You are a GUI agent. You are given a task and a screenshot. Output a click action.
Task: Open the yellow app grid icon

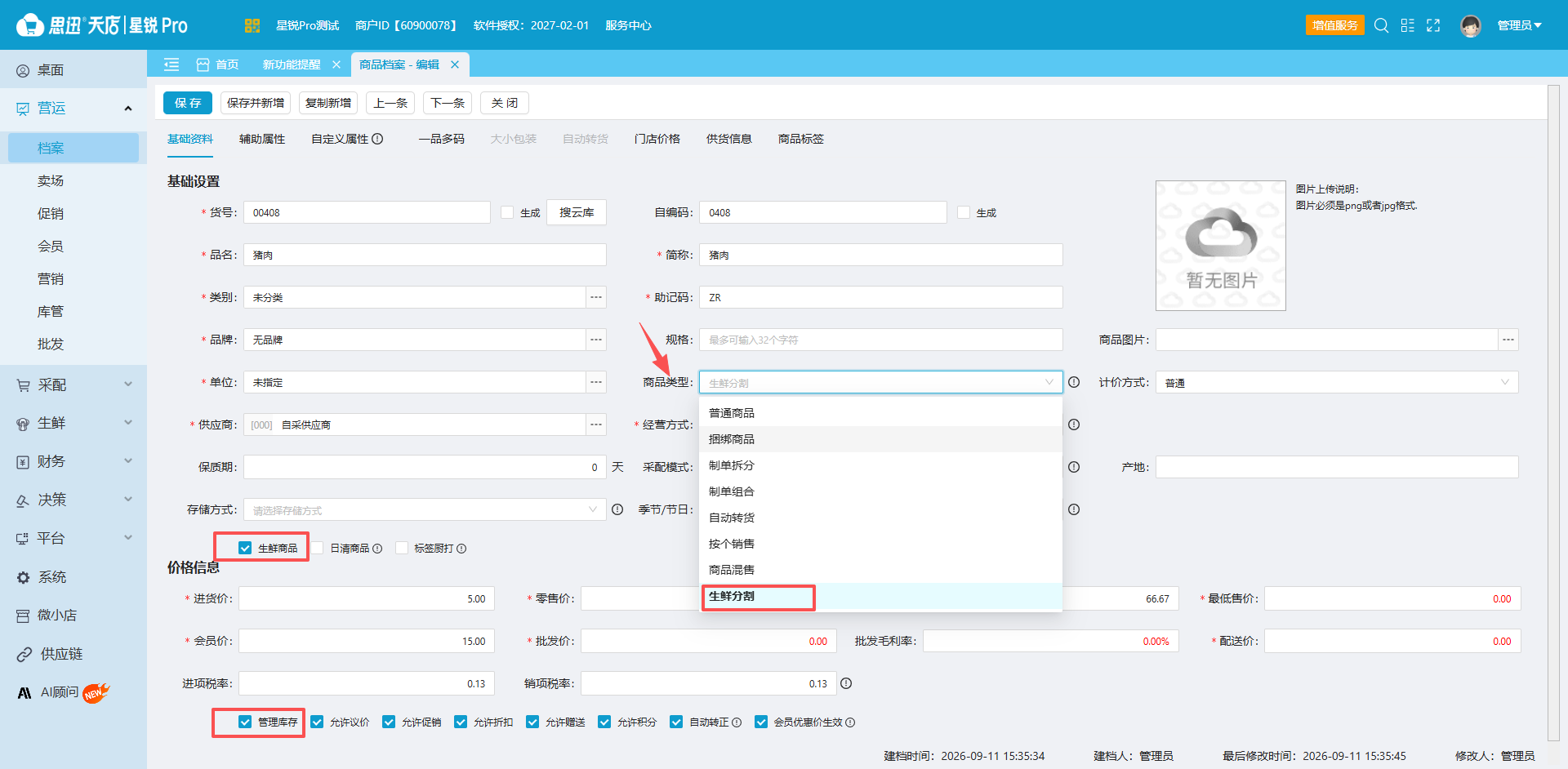[x=252, y=25]
